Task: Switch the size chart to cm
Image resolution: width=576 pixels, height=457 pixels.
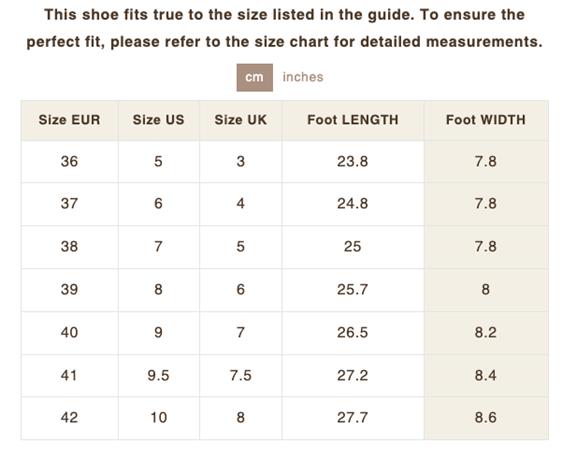Action: [255, 78]
